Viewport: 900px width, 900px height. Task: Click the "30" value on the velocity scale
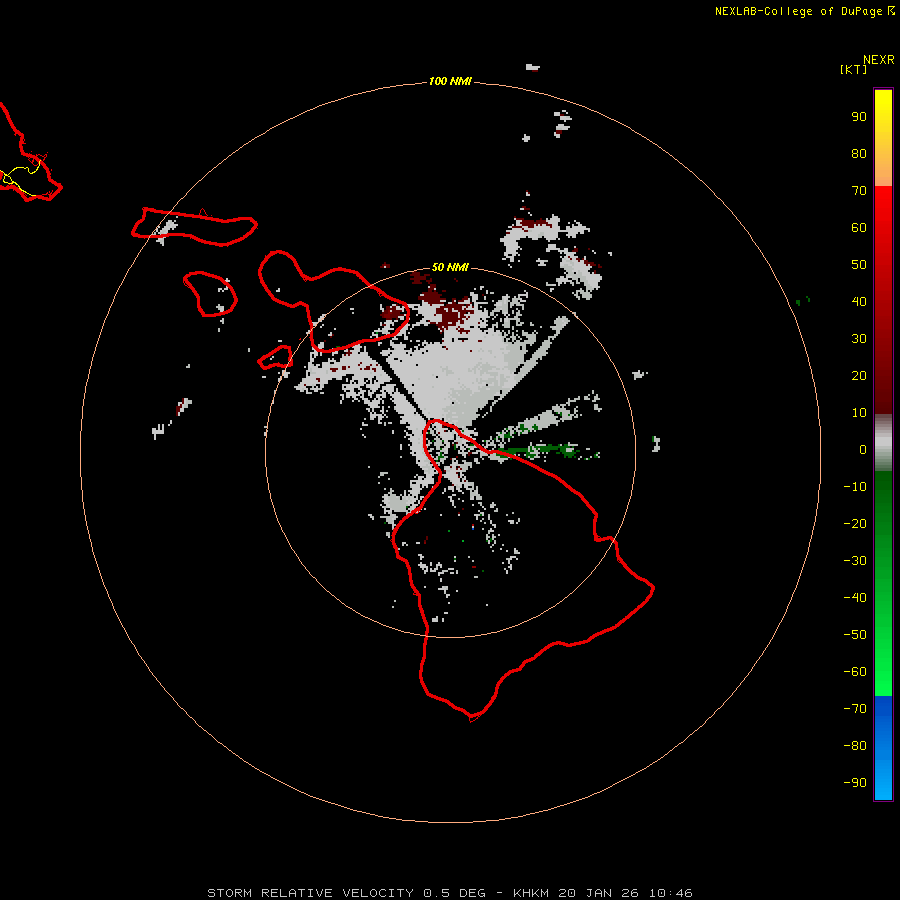pyautogui.click(x=859, y=339)
